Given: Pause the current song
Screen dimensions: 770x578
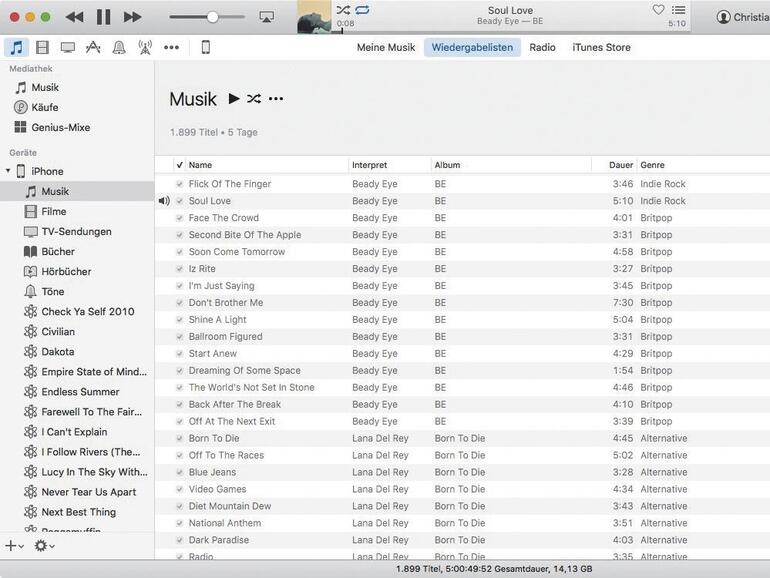Looking at the screenshot, I should point(104,17).
